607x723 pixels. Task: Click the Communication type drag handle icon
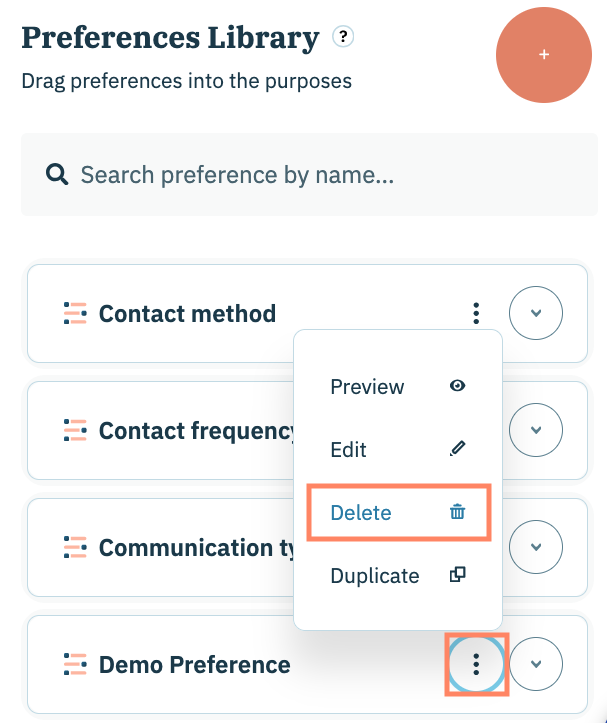pos(74,547)
